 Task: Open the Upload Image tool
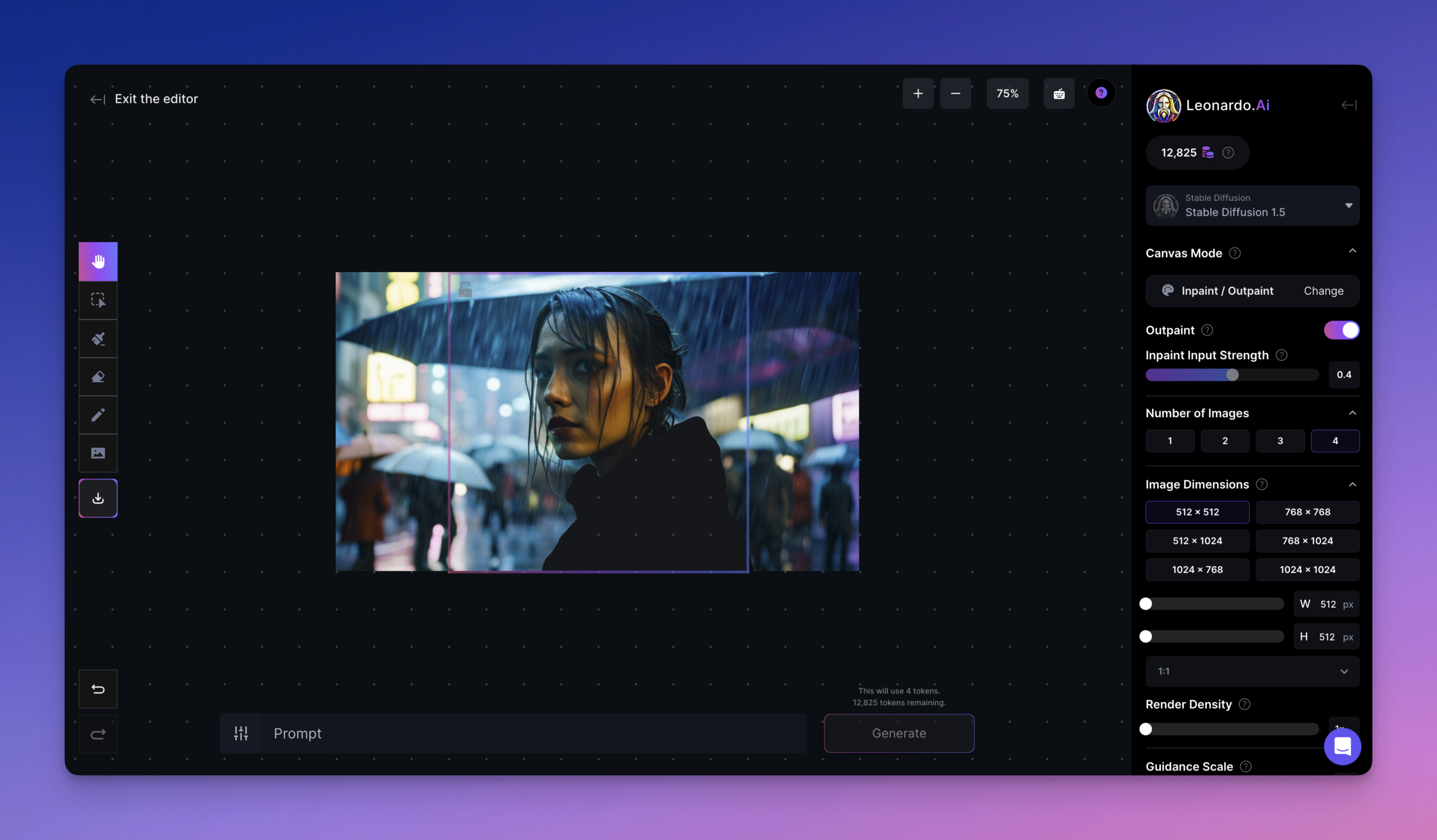[98, 453]
